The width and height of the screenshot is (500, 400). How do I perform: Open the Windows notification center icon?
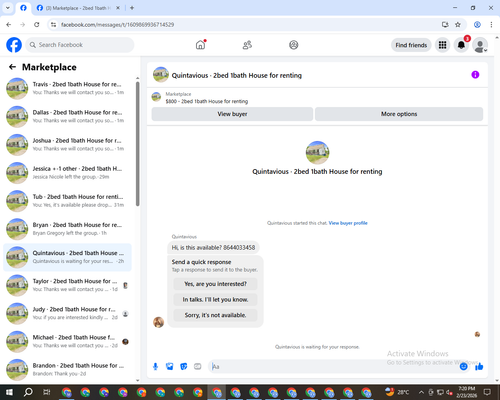pos(487,392)
